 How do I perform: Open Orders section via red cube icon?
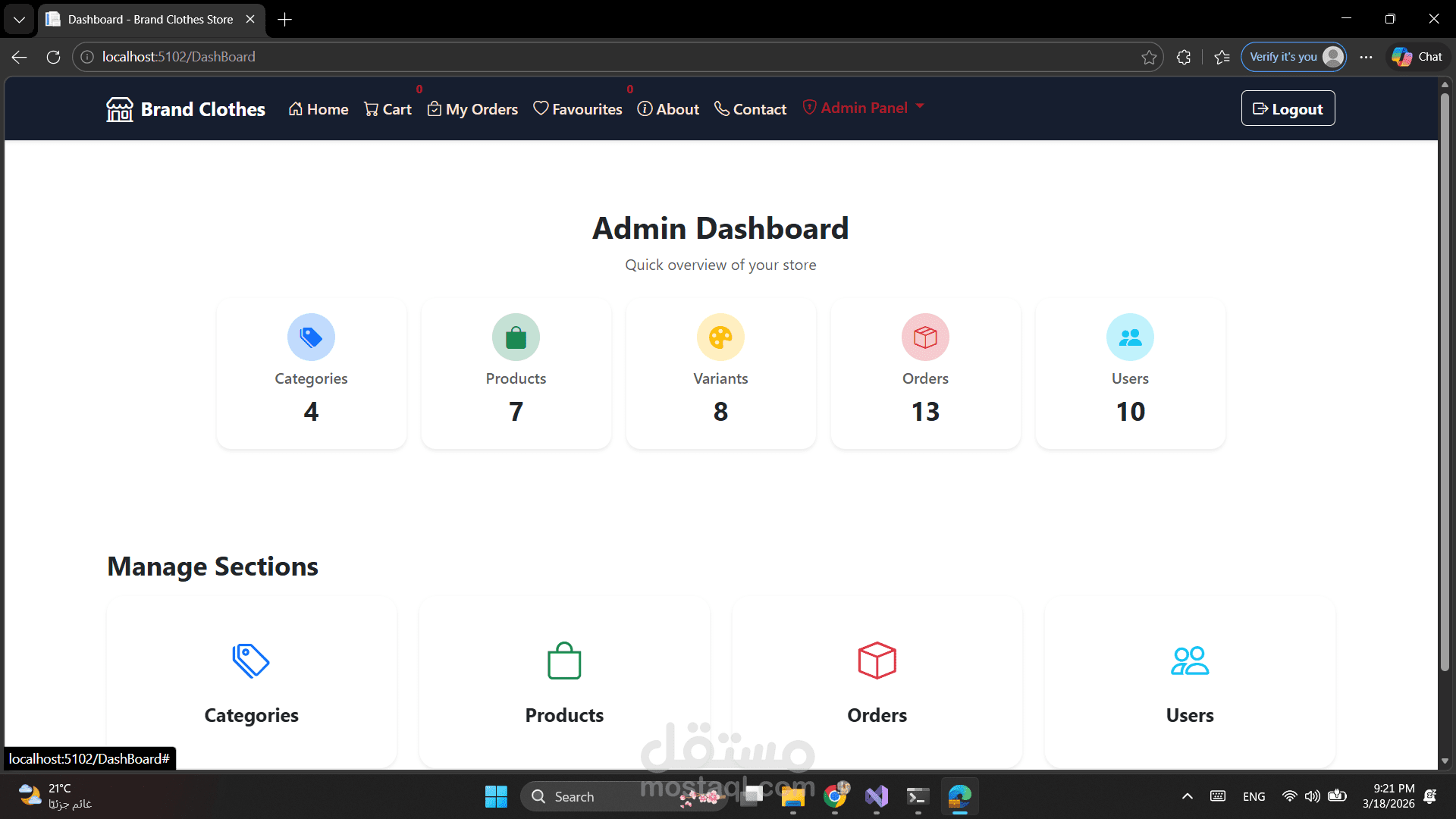click(x=877, y=661)
